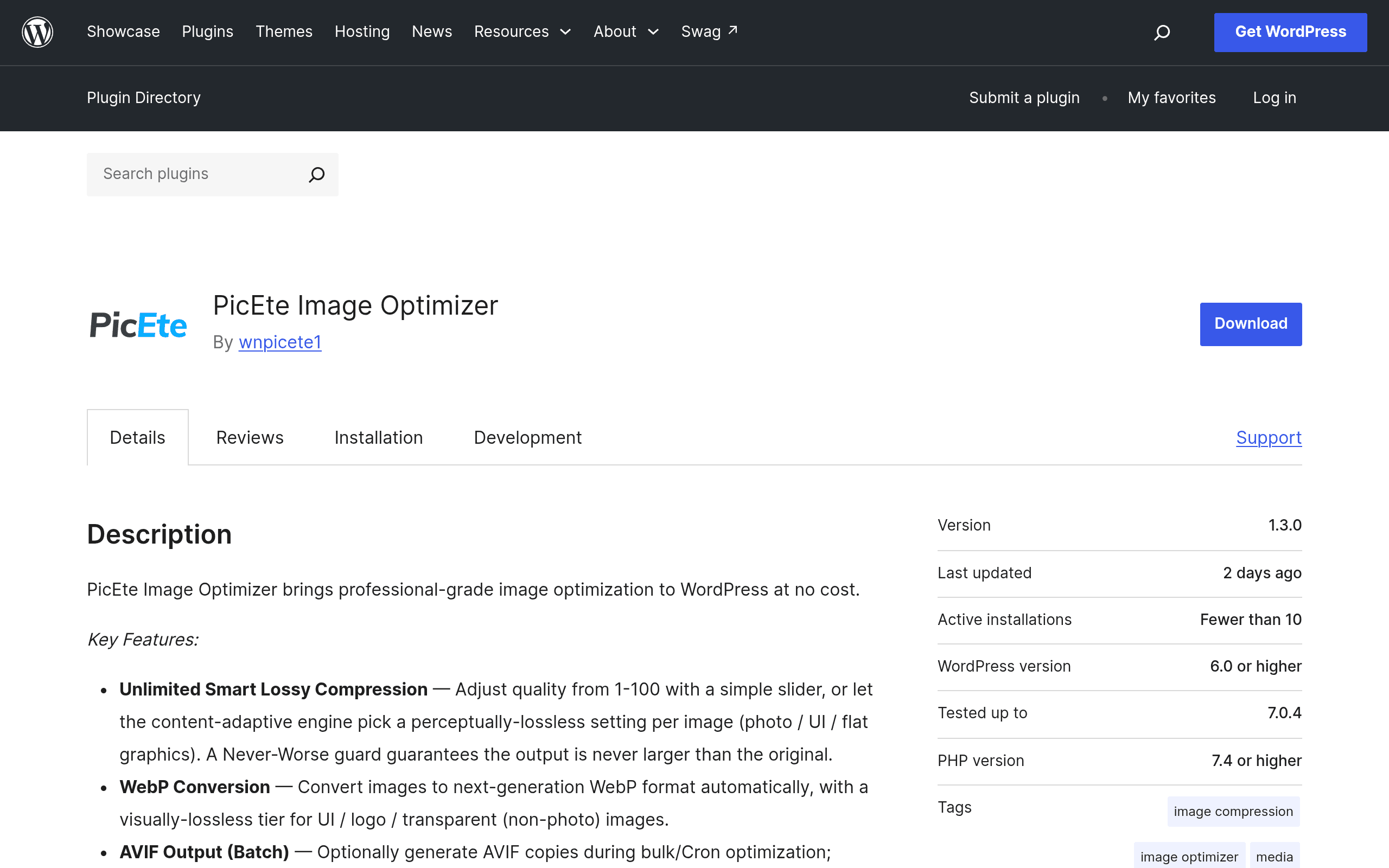Click the '6.0 or higher' WordPress version value
This screenshot has height=868, width=1389.
[1256, 666]
